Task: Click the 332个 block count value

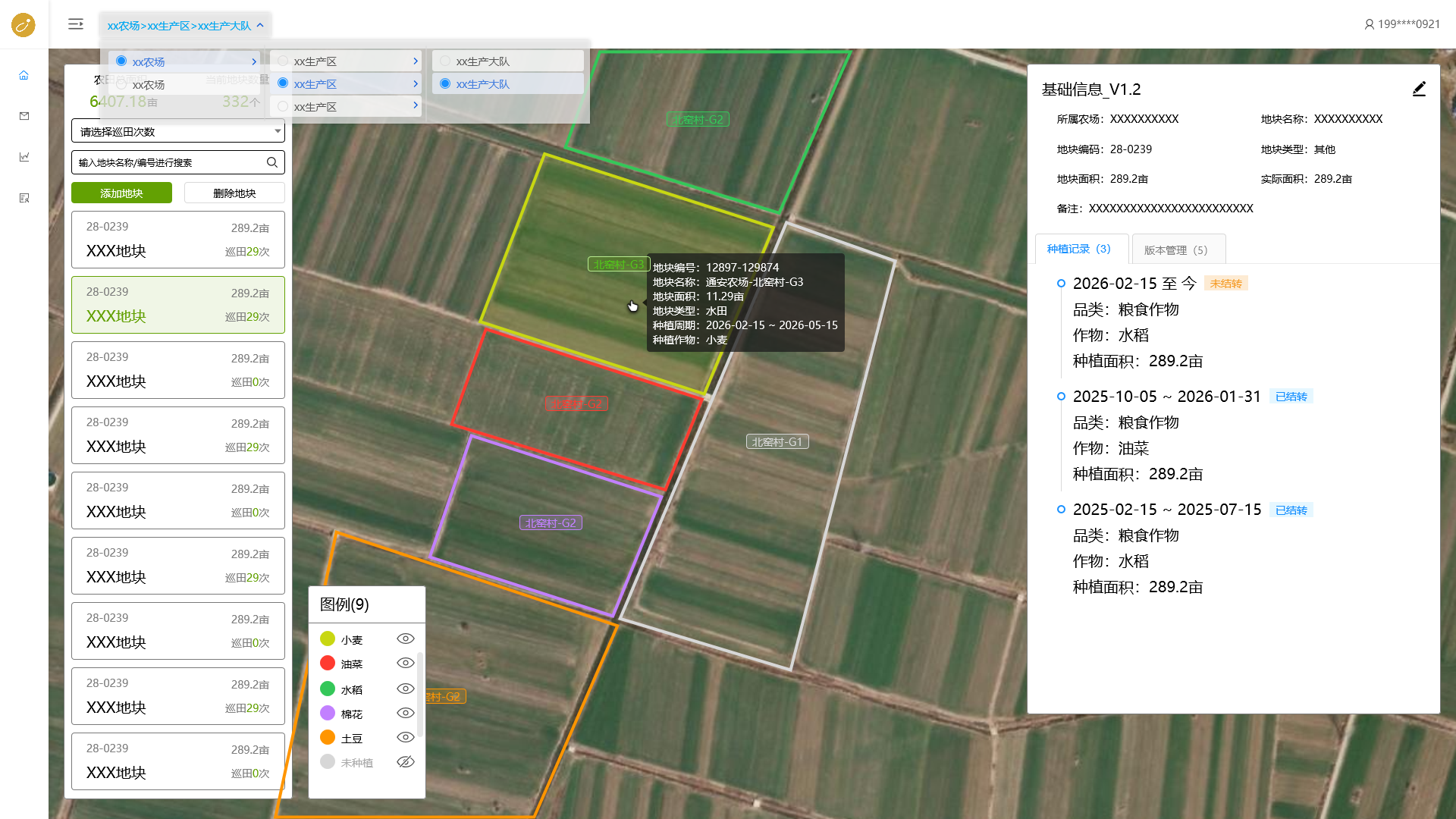Action: tap(241, 102)
